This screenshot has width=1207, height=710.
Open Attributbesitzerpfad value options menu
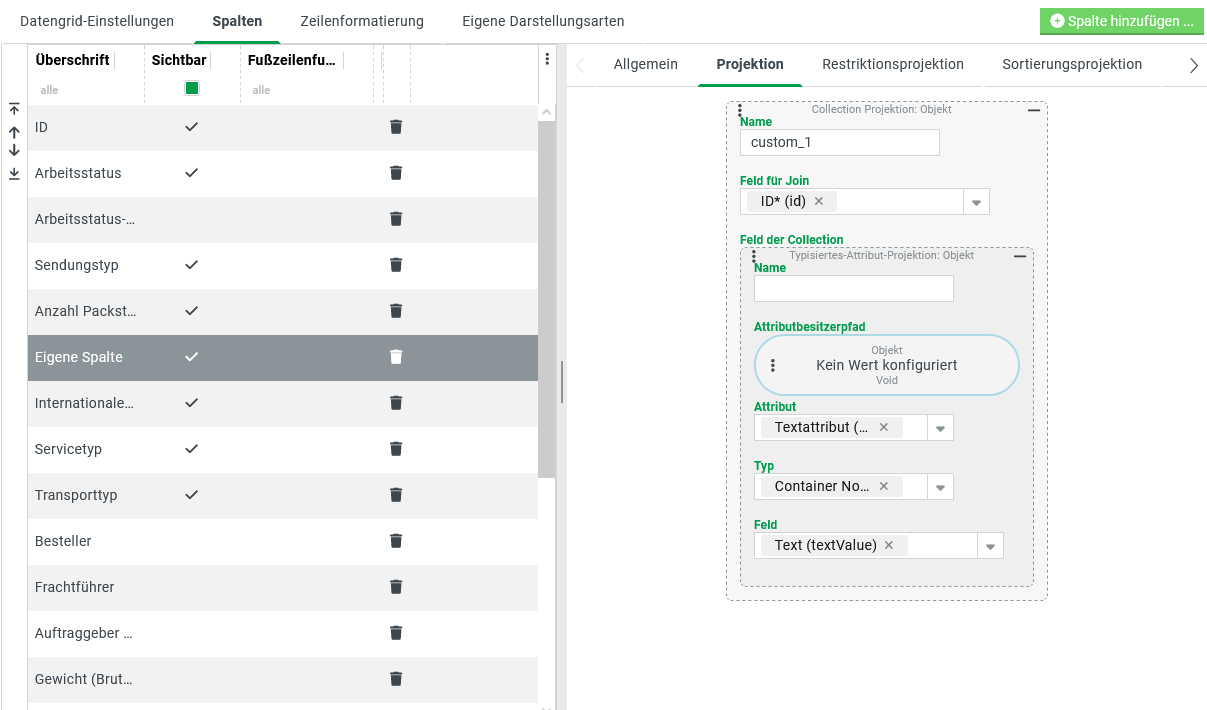tap(773, 366)
